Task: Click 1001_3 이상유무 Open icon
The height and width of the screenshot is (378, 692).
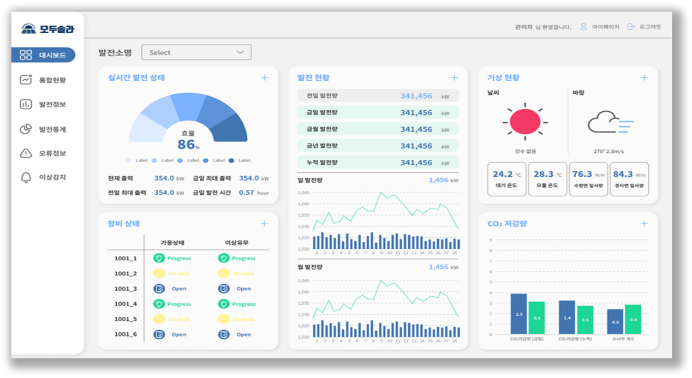Action: click(224, 288)
